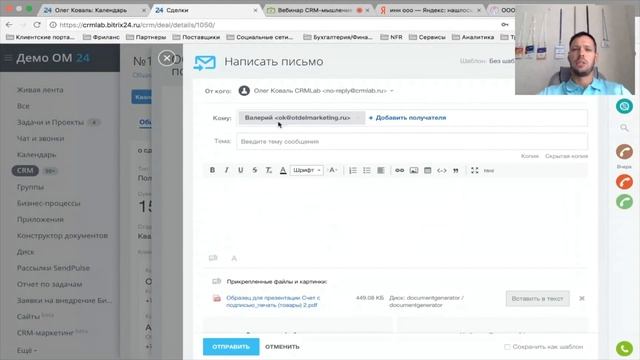Open the attached PDF invoice file
The height and width of the screenshot is (360, 640).
pyautogui.click(x=273, y=301)
